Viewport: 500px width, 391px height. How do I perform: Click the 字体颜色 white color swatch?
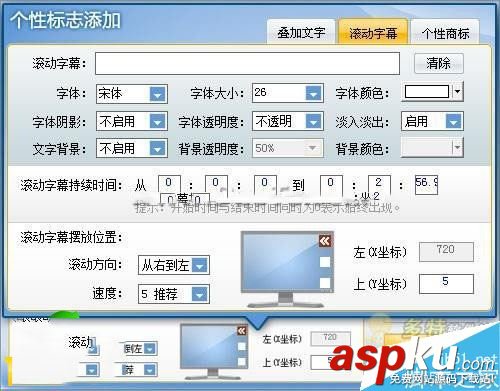pos(426,92)
